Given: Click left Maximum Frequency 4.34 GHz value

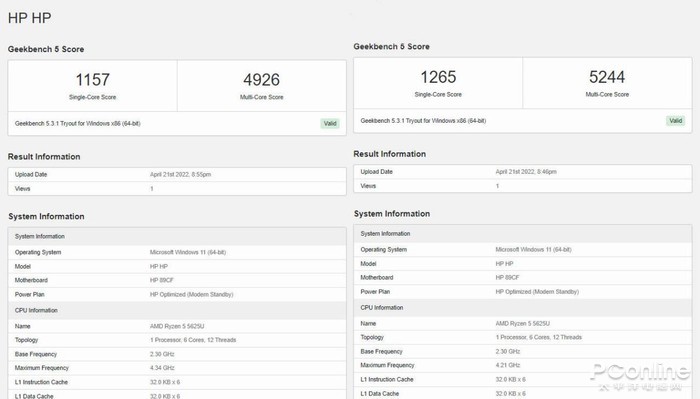Looking at the screenshot, I should click(x=162, y=368).
